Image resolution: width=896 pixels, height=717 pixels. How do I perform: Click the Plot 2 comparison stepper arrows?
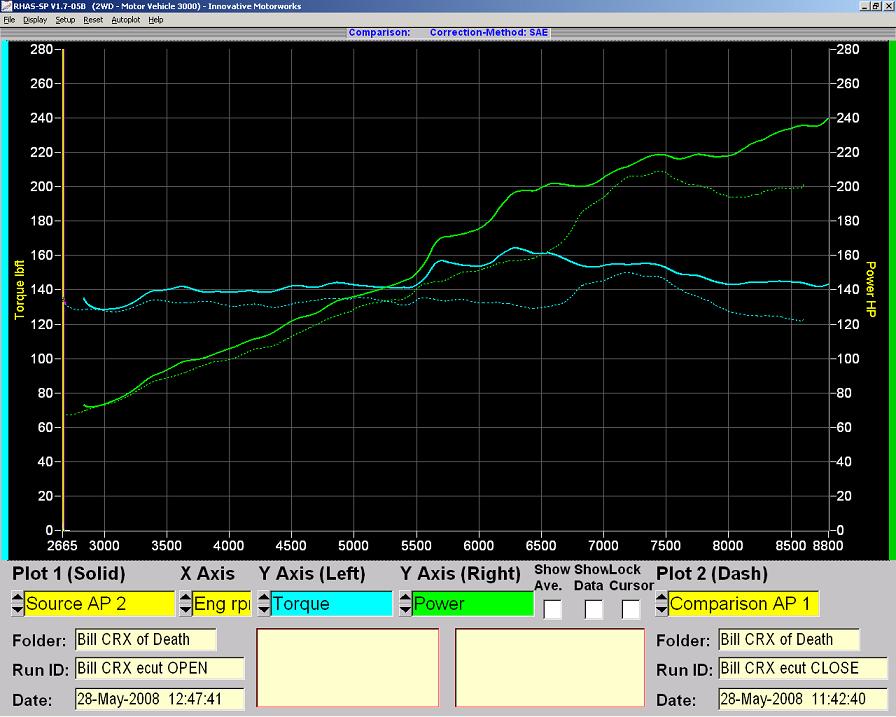(661, 604)
